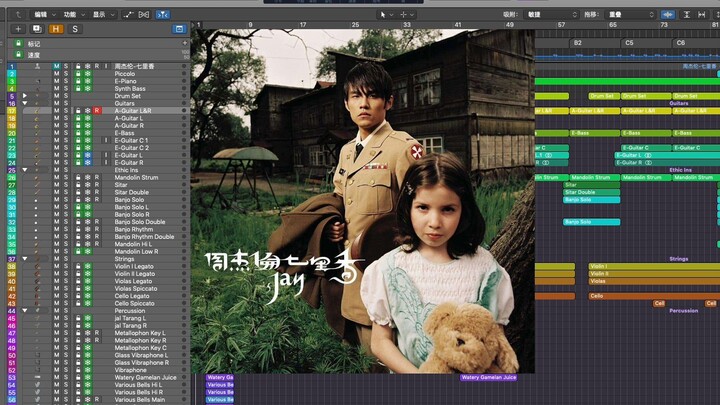The height and width of the screenshot is (405, 720).
Task: Toggle the blue catch playhead icon
Action: 163,15
